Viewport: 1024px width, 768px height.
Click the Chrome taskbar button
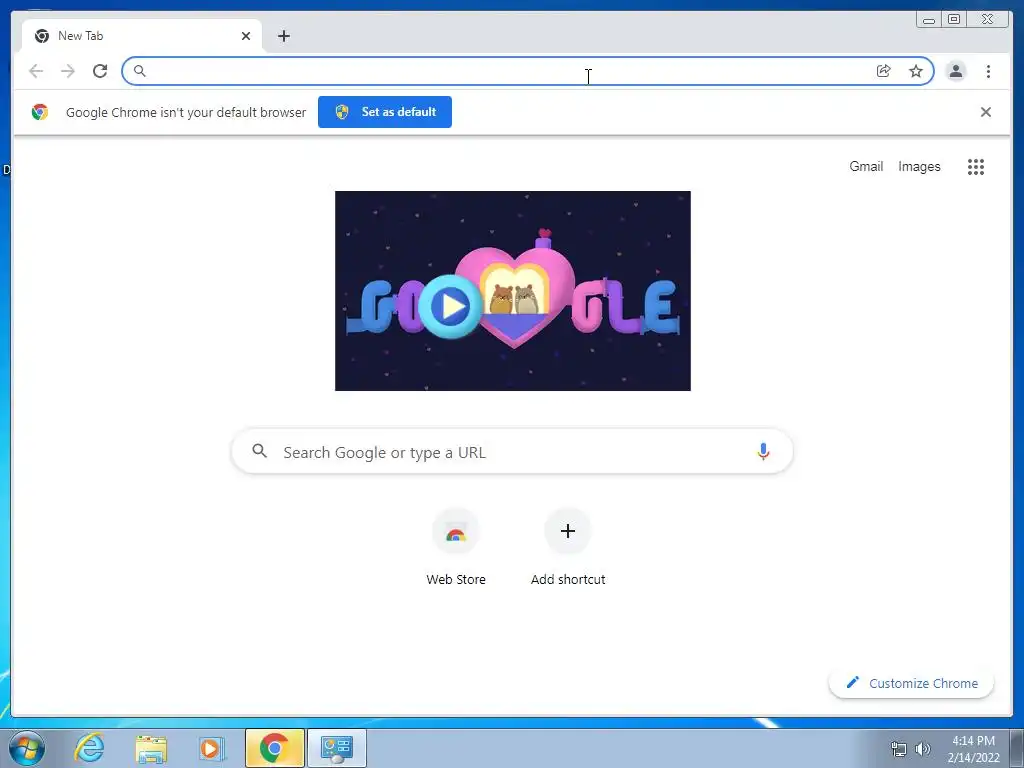pyautogui.click(x=274, y=748)
